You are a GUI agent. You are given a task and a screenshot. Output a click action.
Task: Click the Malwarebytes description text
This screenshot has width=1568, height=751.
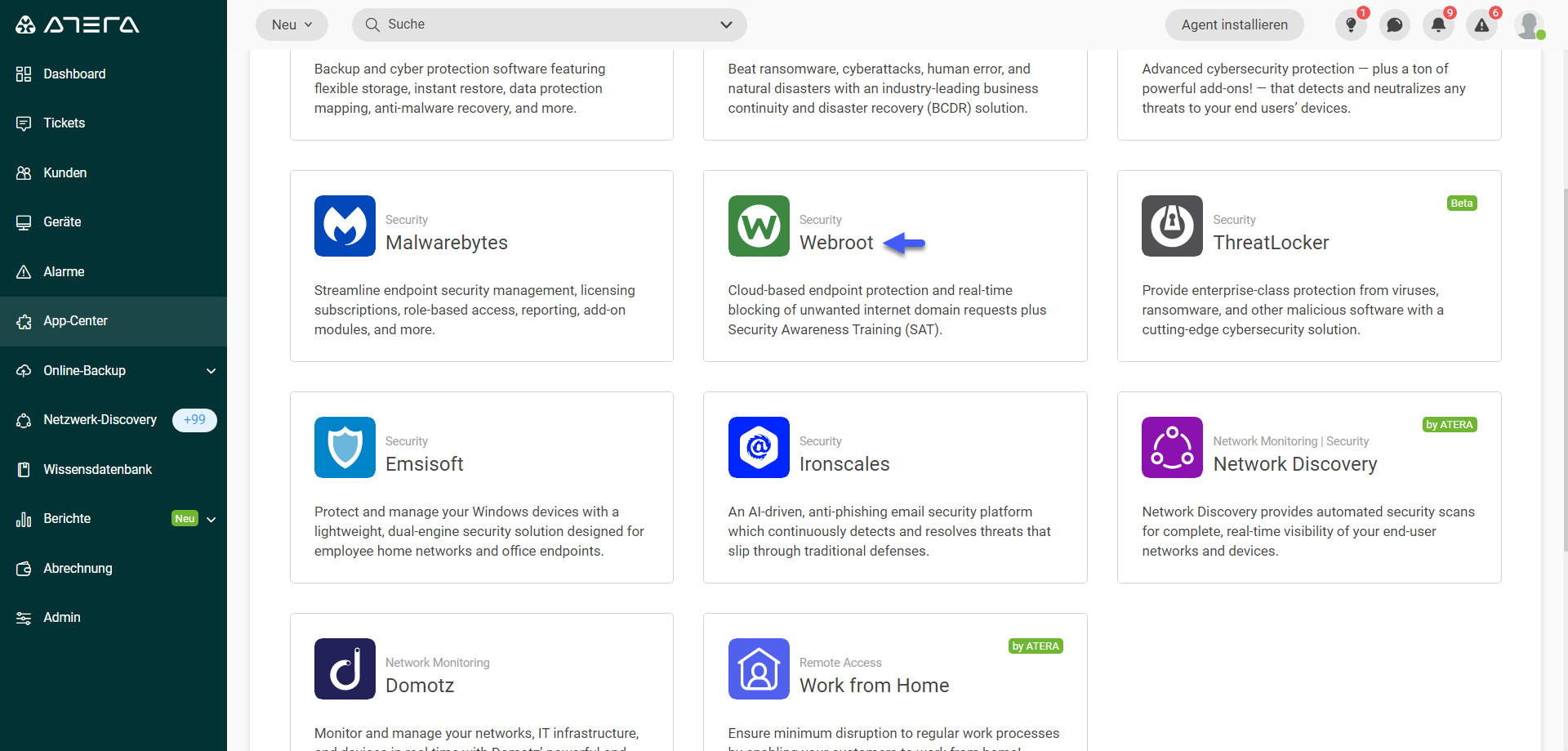pyautogui.click(x=474, y=311)
